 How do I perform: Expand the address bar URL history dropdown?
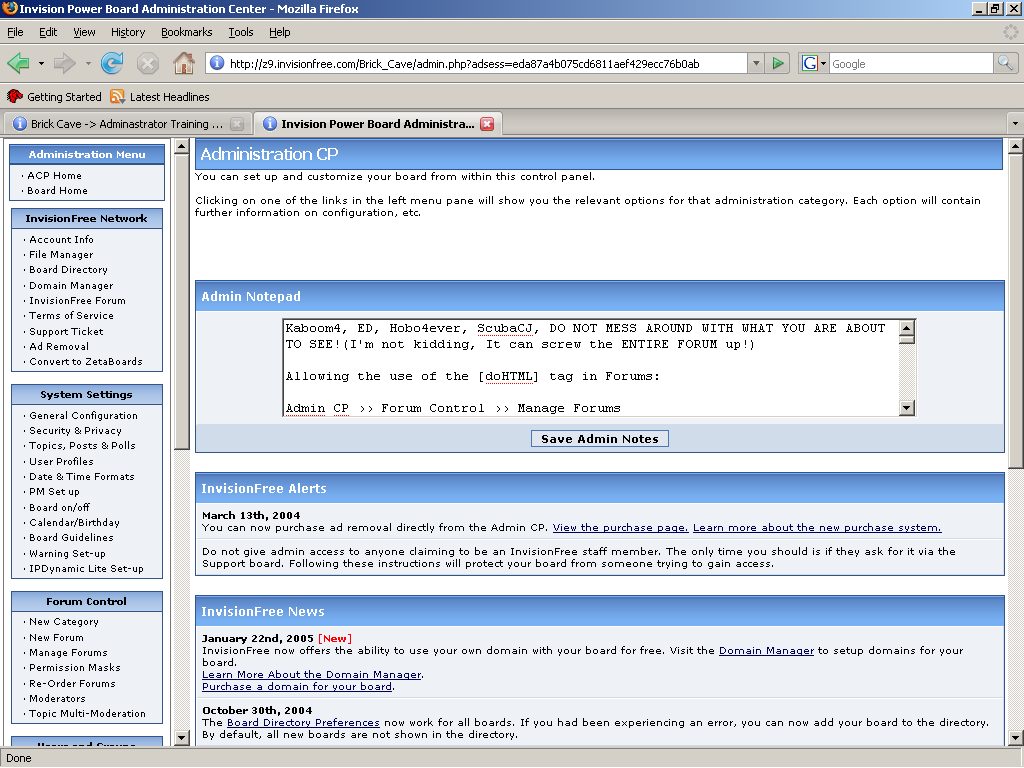pyautogui.click(x=756, y=63)
